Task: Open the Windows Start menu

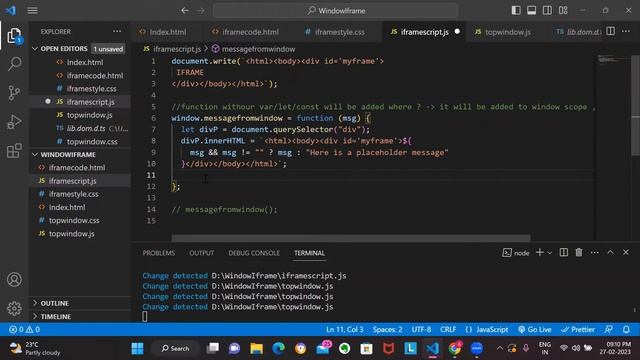Action: (138, 348)
